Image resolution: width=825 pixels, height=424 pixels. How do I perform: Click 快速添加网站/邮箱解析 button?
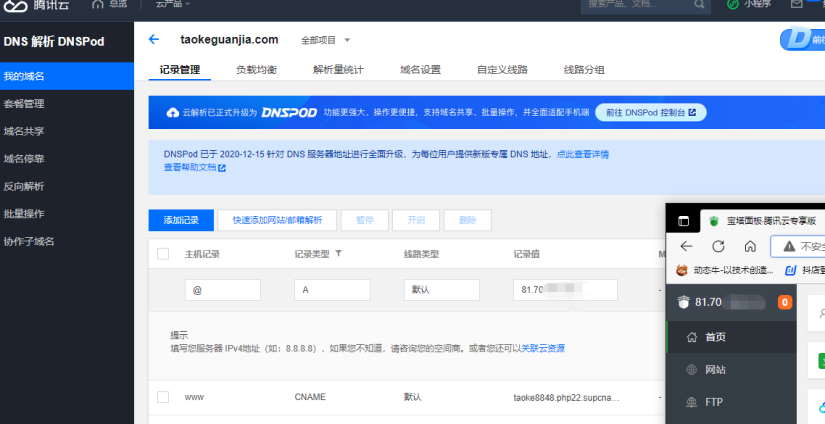(277, 220)
